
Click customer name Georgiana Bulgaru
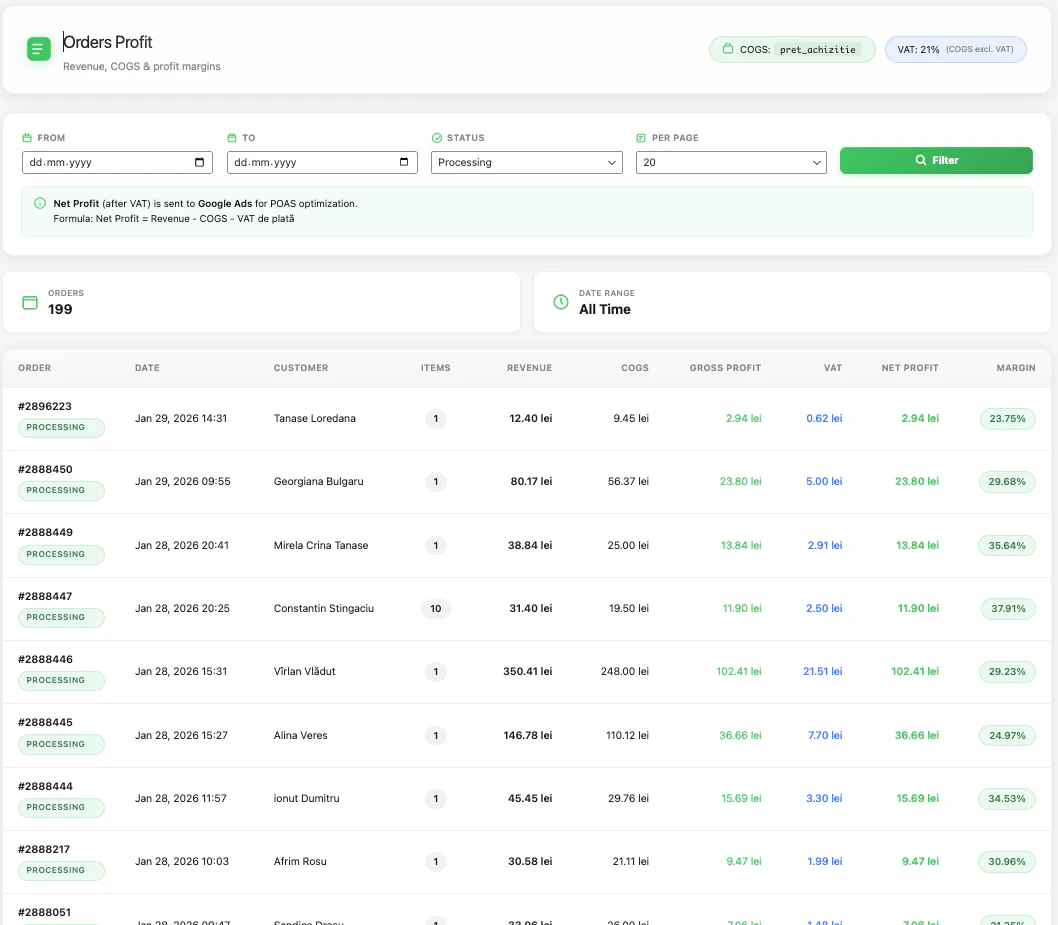[318, 482]
